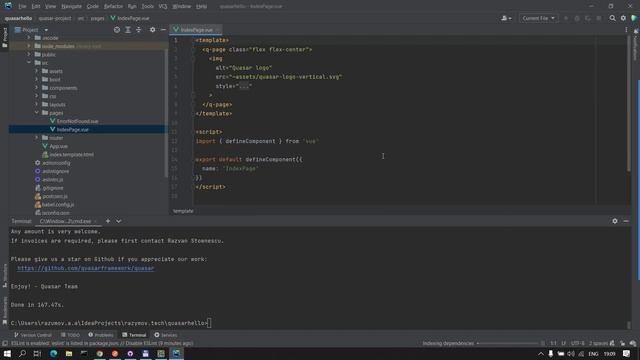Open editor tabs more options menu

(x=626, y=30)
